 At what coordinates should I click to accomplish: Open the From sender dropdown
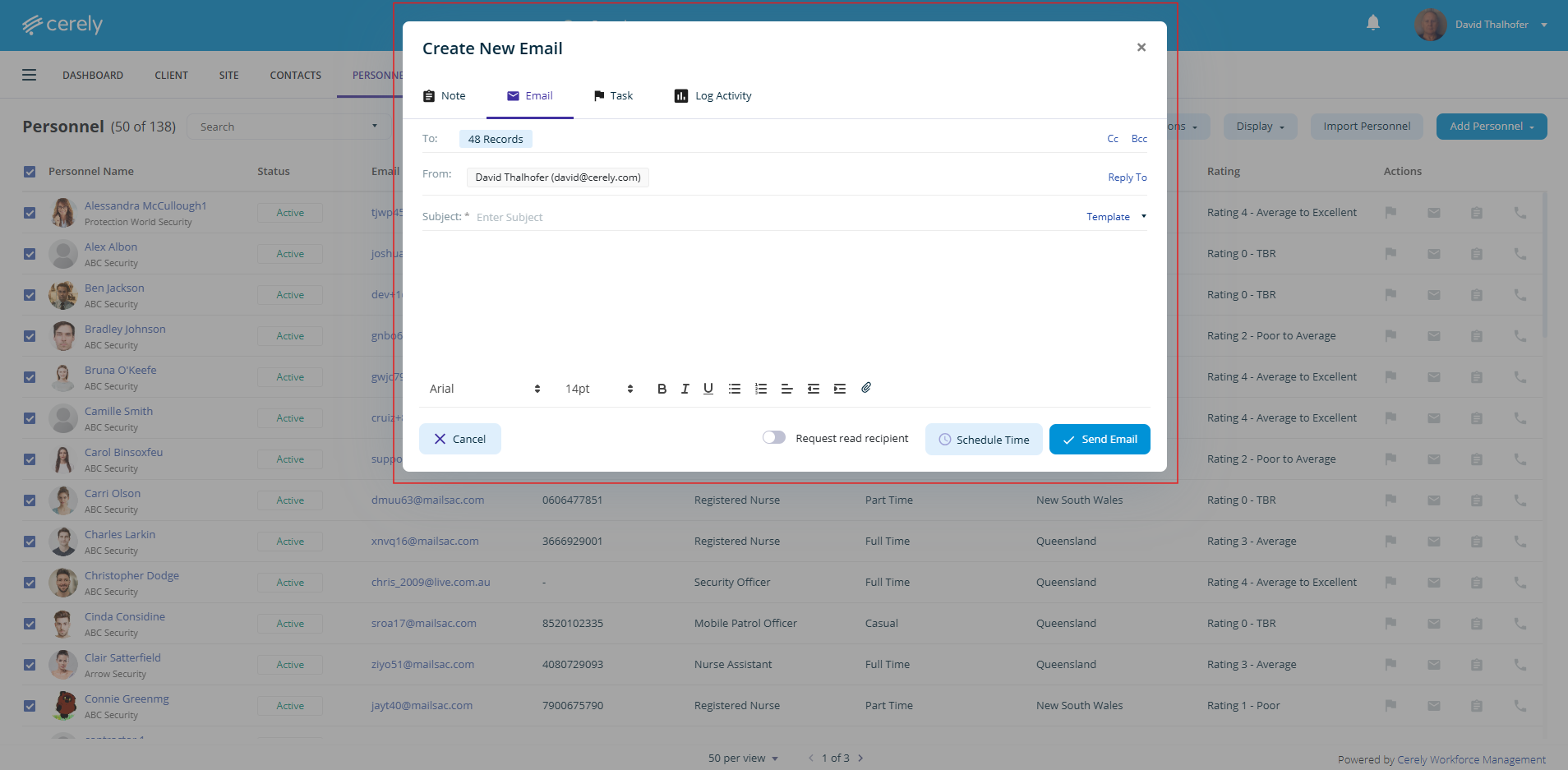[x=558, y=178]
